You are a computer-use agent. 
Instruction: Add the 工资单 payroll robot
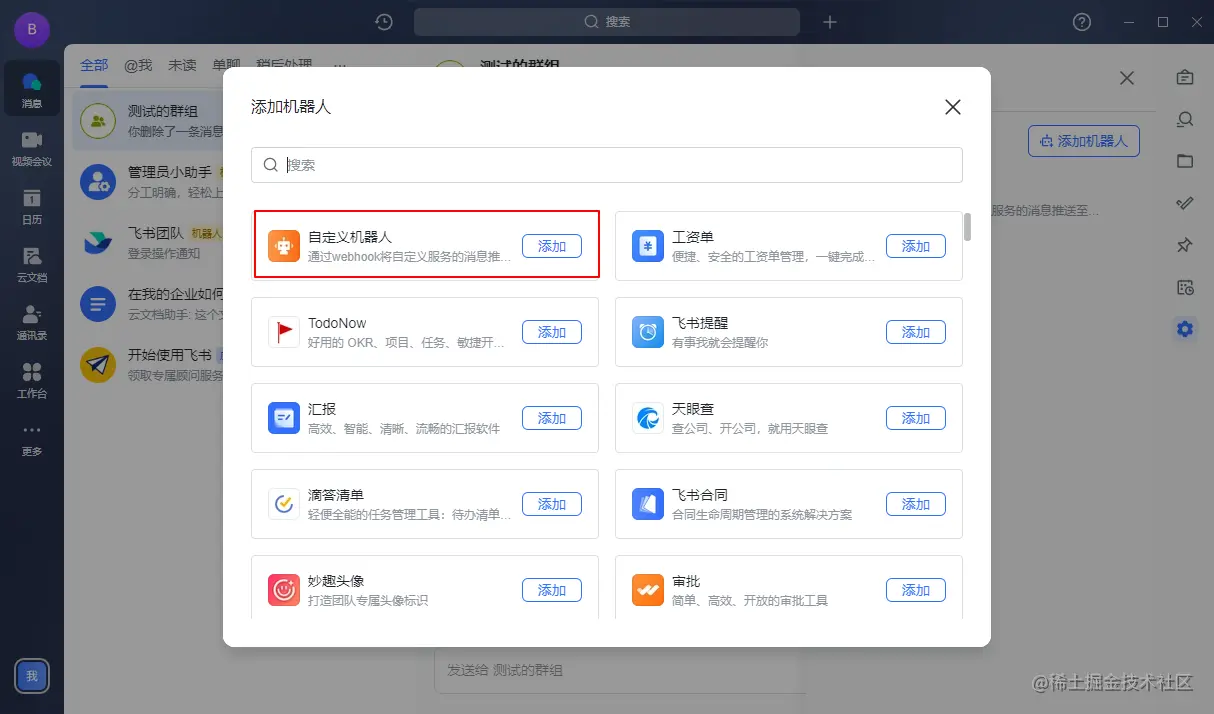(916, 246)
